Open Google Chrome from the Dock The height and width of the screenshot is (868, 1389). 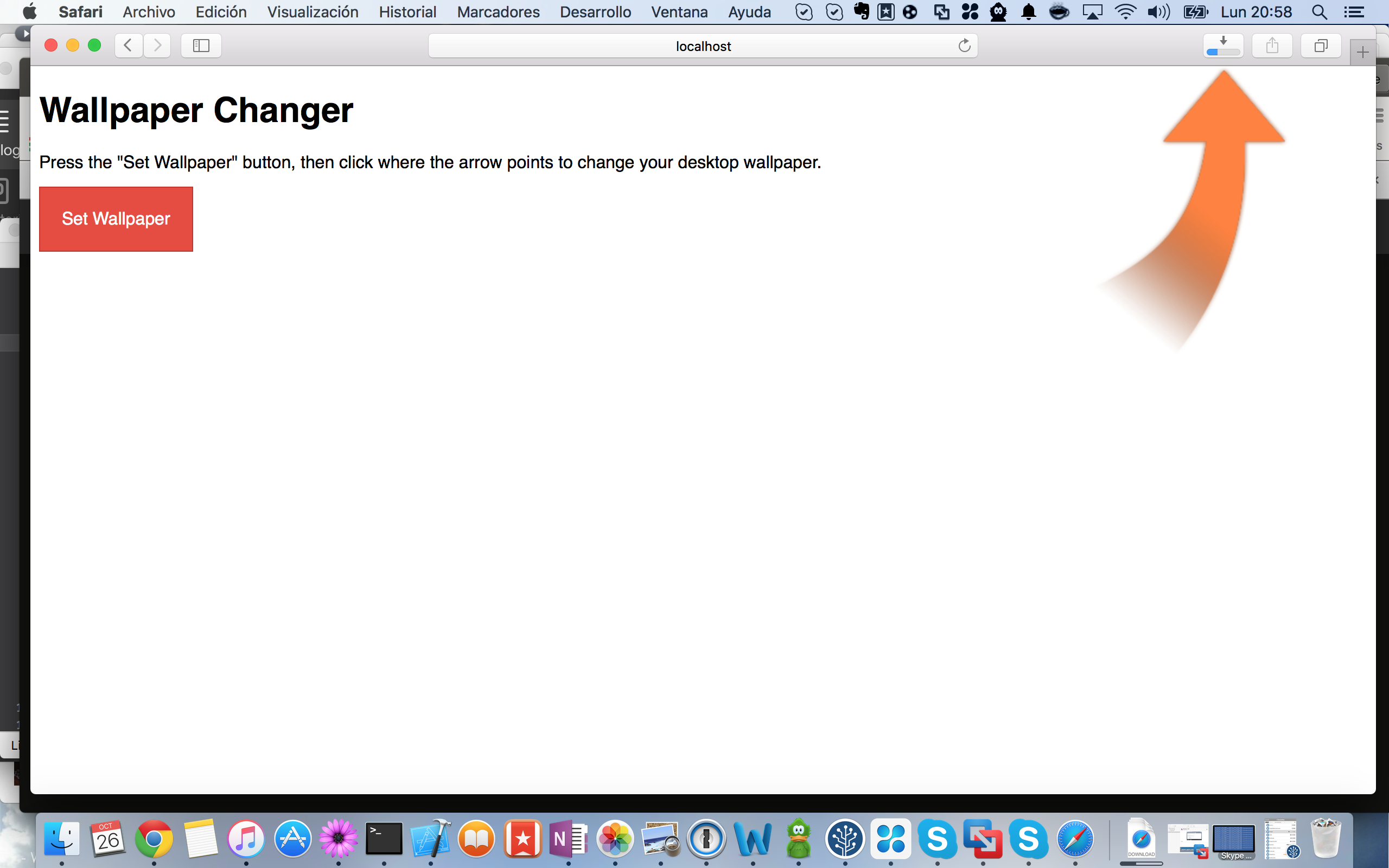tap(154, 839)
